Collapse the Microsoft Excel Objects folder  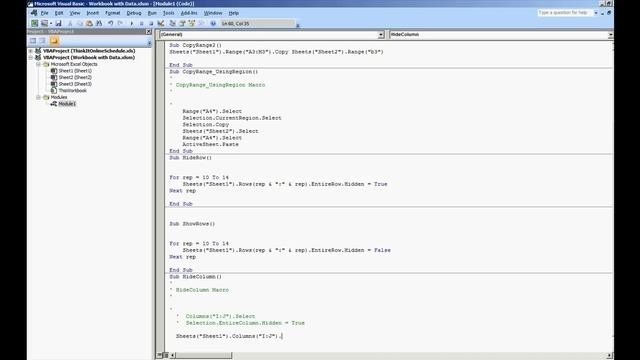(38, 64)
